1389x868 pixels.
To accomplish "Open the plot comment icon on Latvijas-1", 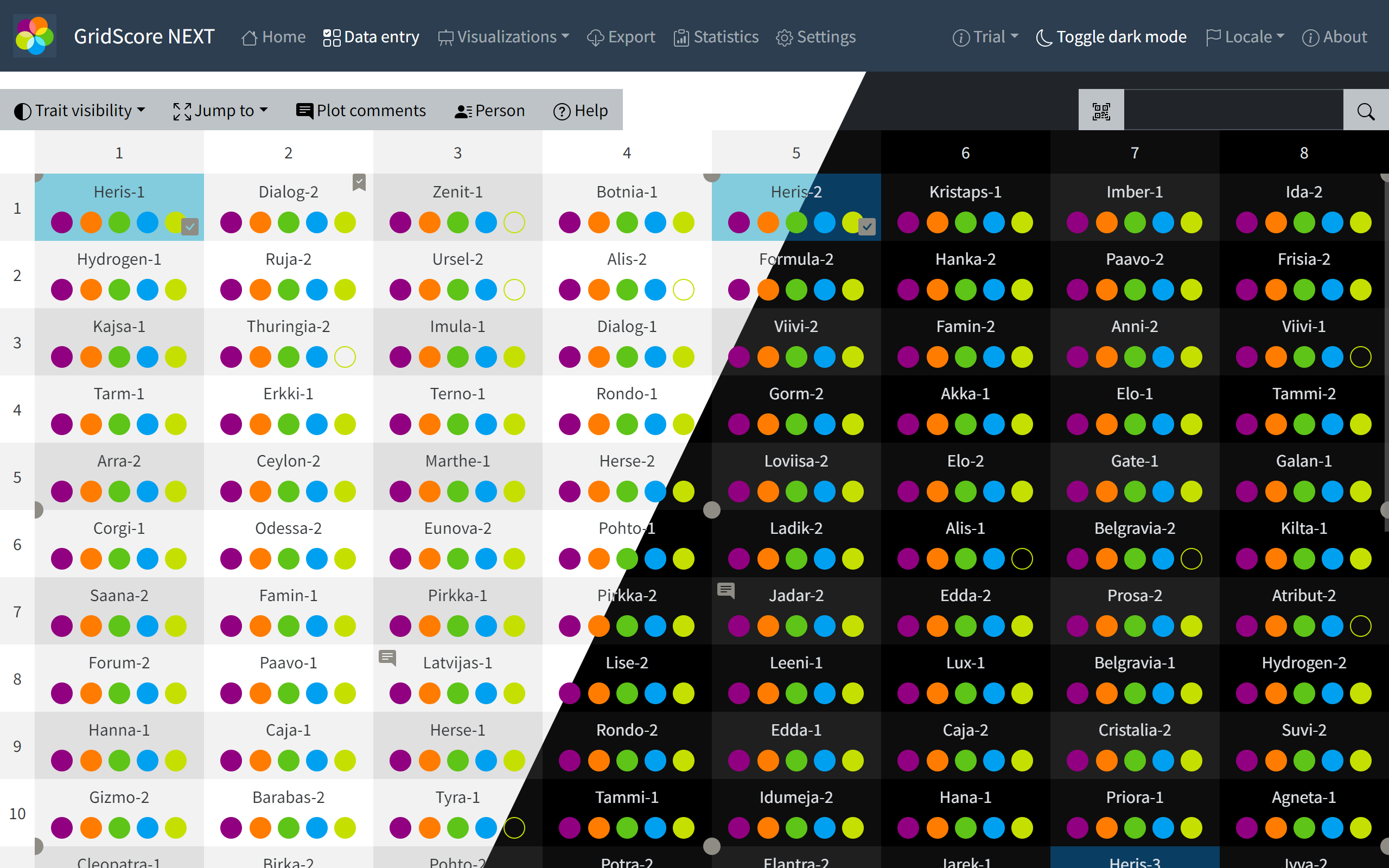I will click(x=387, y=658).
